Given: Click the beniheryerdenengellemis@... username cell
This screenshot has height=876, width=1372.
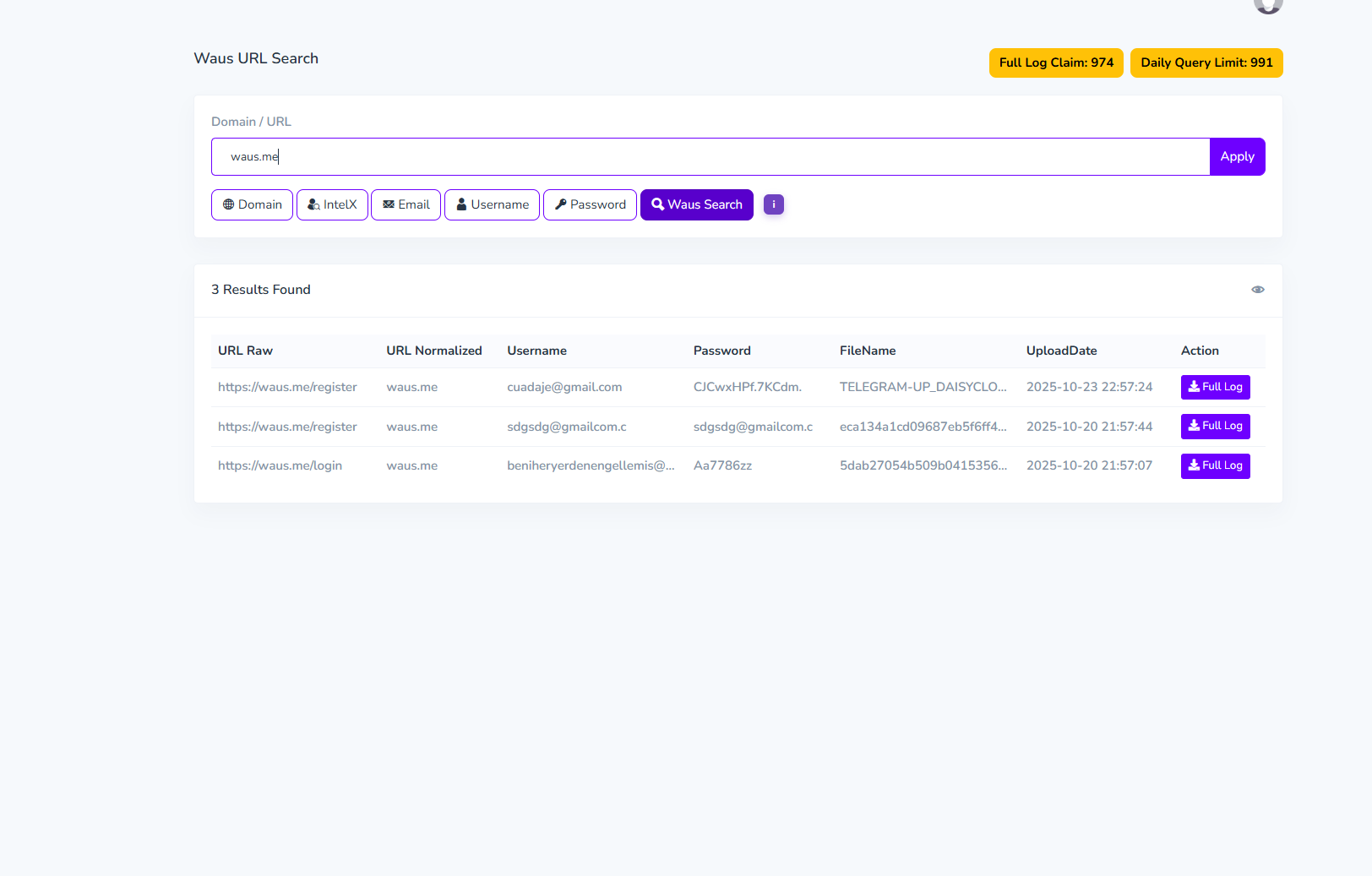Looking at the screenshot, I should pyautogui.click(x=591, y=465).
